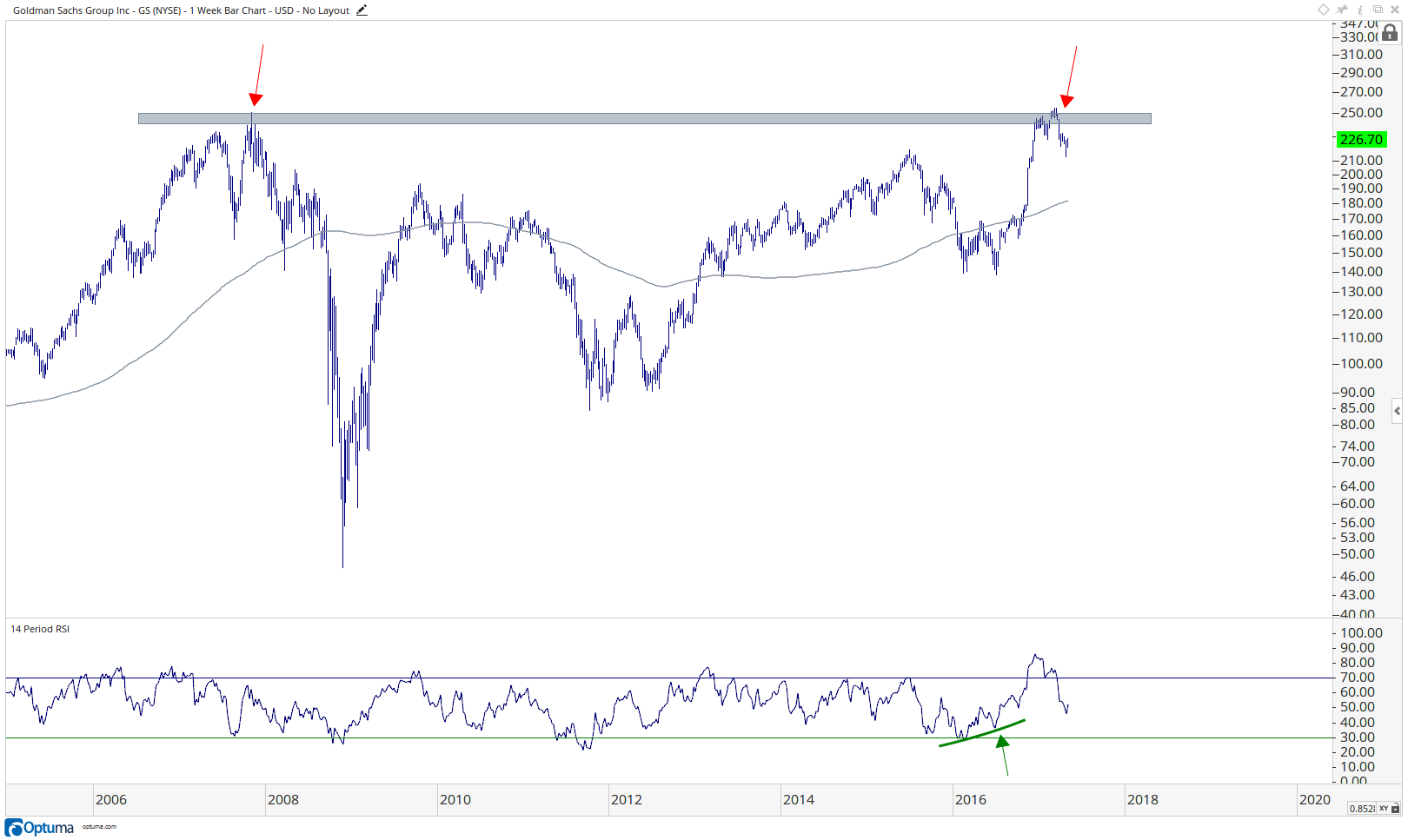
Task: Click the '14 Period RSI' indicator label
Action: click(40, 629)
